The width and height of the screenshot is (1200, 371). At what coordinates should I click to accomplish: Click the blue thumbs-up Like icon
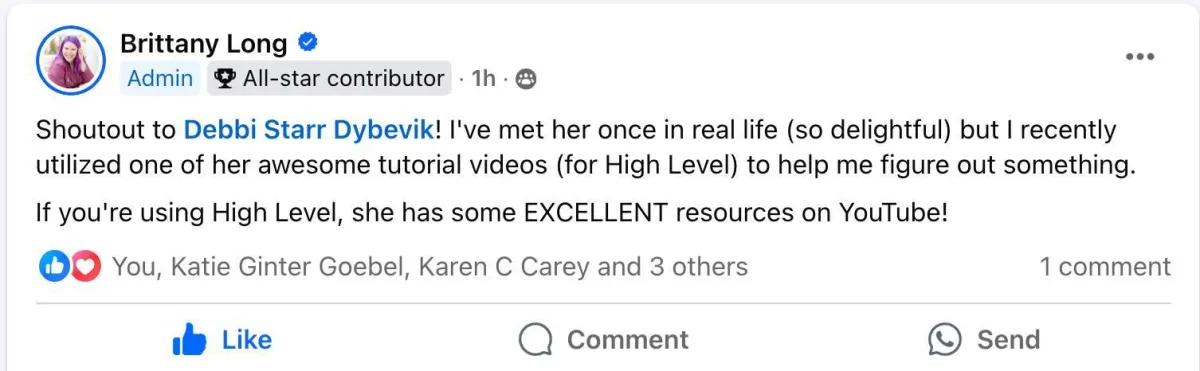[189, 340]
